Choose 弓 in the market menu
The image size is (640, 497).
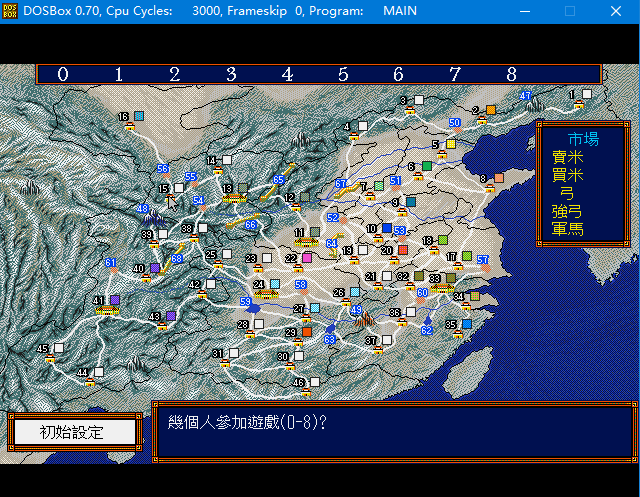(x=567, y=193)
